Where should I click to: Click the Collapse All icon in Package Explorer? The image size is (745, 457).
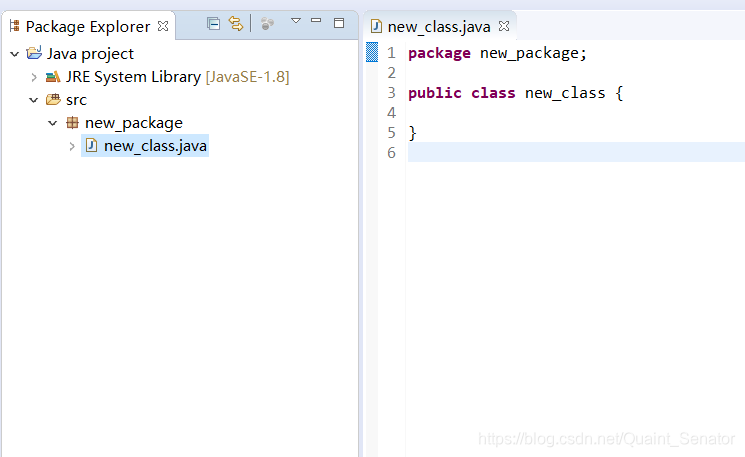pos(213,23)
